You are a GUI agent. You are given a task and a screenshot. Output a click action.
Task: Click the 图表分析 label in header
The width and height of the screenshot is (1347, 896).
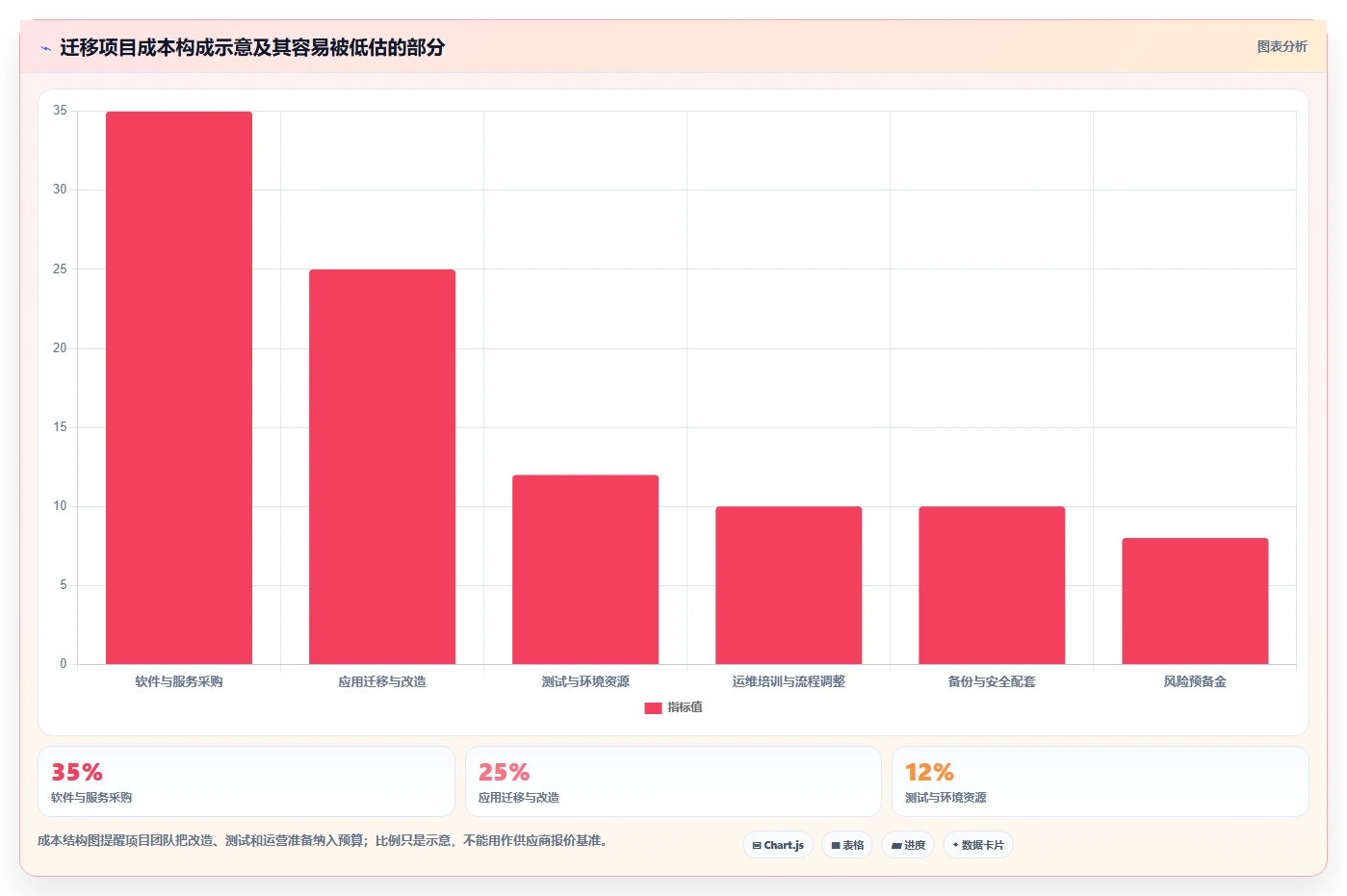coord(1282,46)
